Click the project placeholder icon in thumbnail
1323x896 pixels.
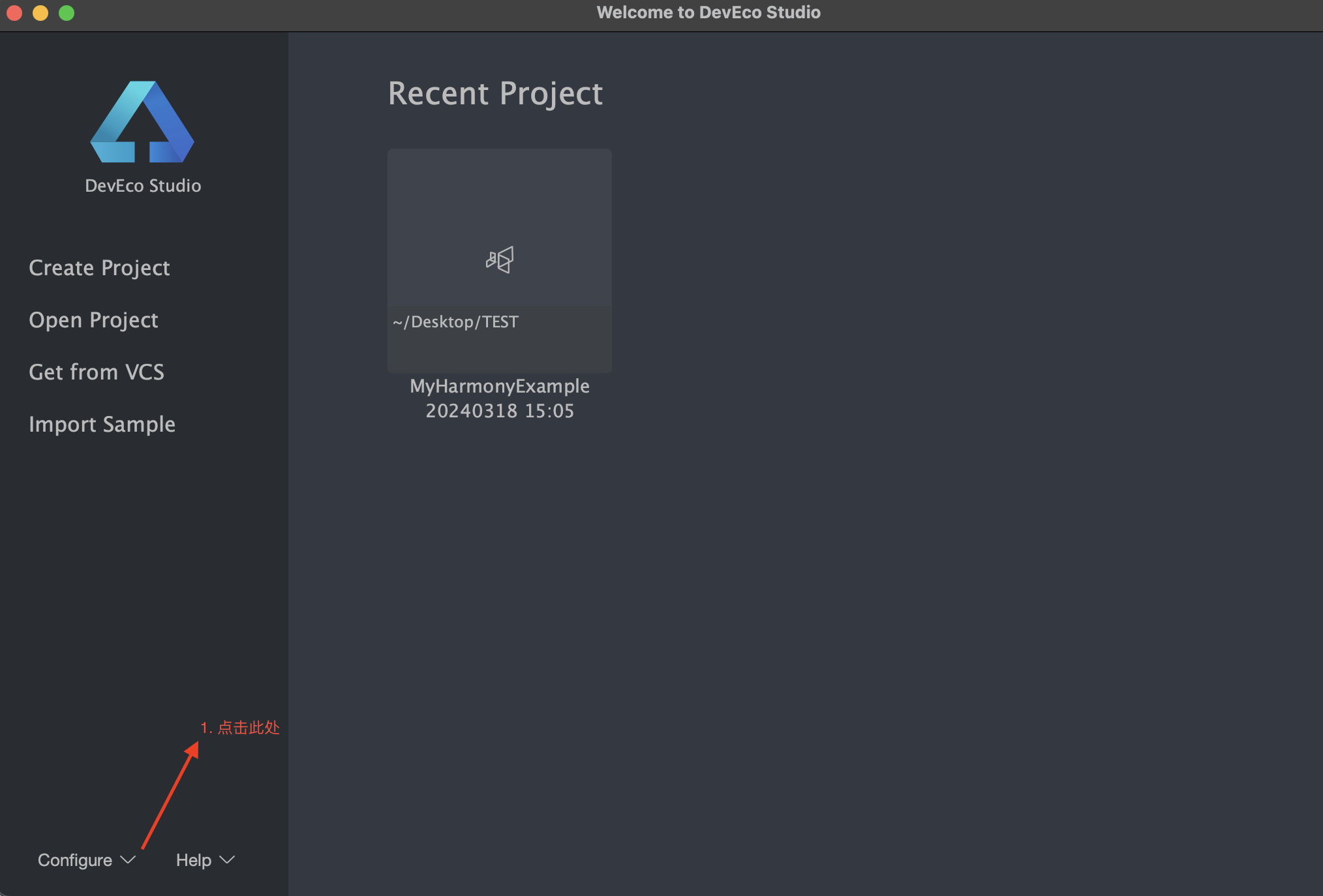click(500, 260)
